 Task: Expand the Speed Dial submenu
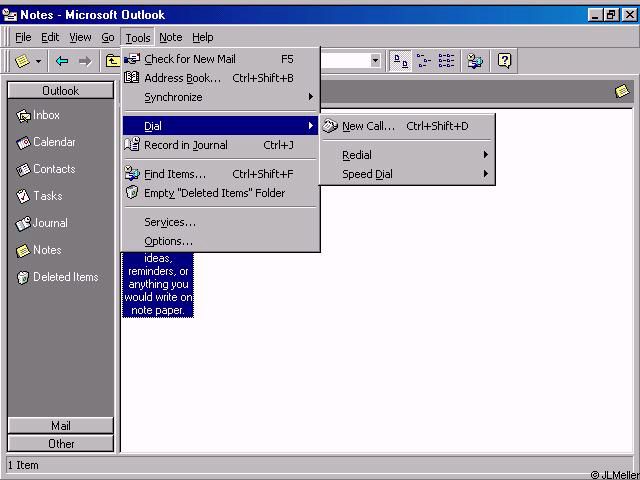point(407,174)
